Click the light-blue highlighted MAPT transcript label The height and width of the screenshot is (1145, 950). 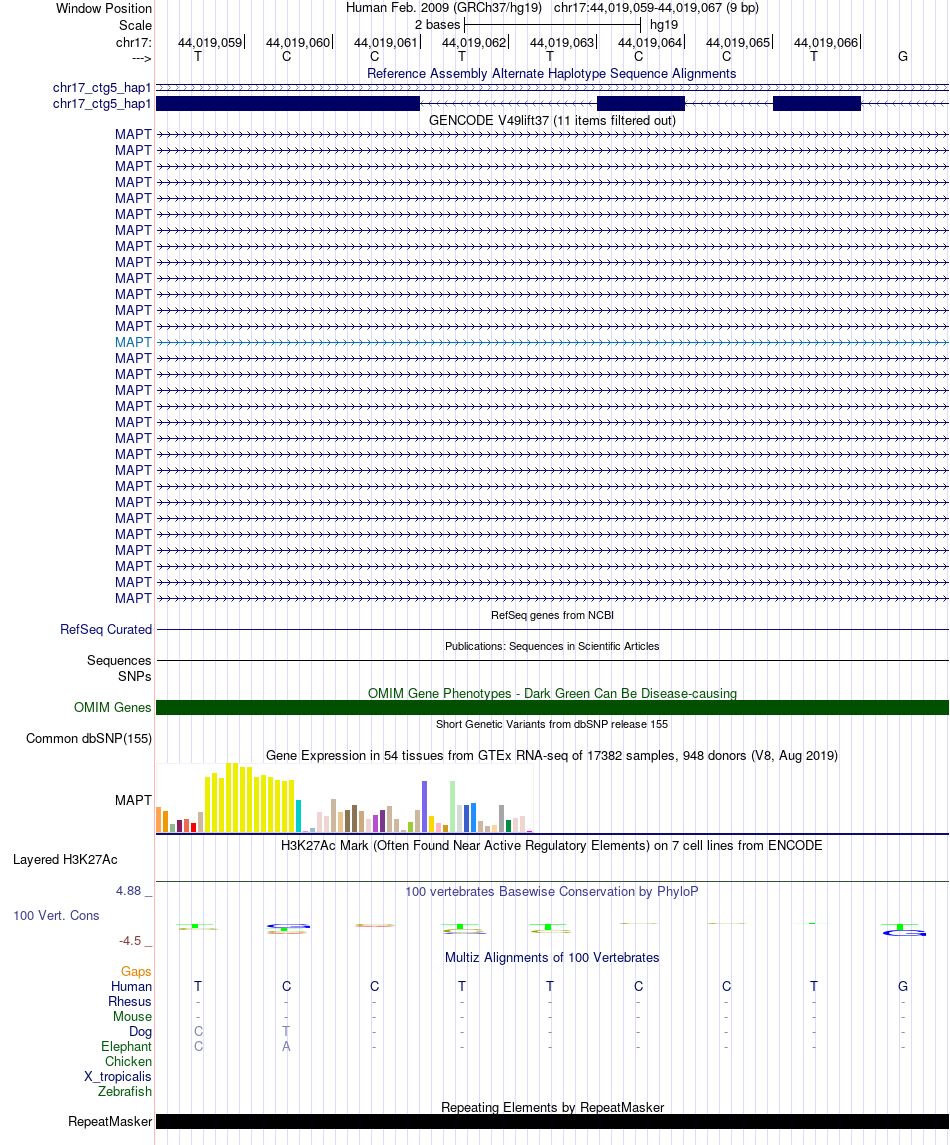pos(133,342)
